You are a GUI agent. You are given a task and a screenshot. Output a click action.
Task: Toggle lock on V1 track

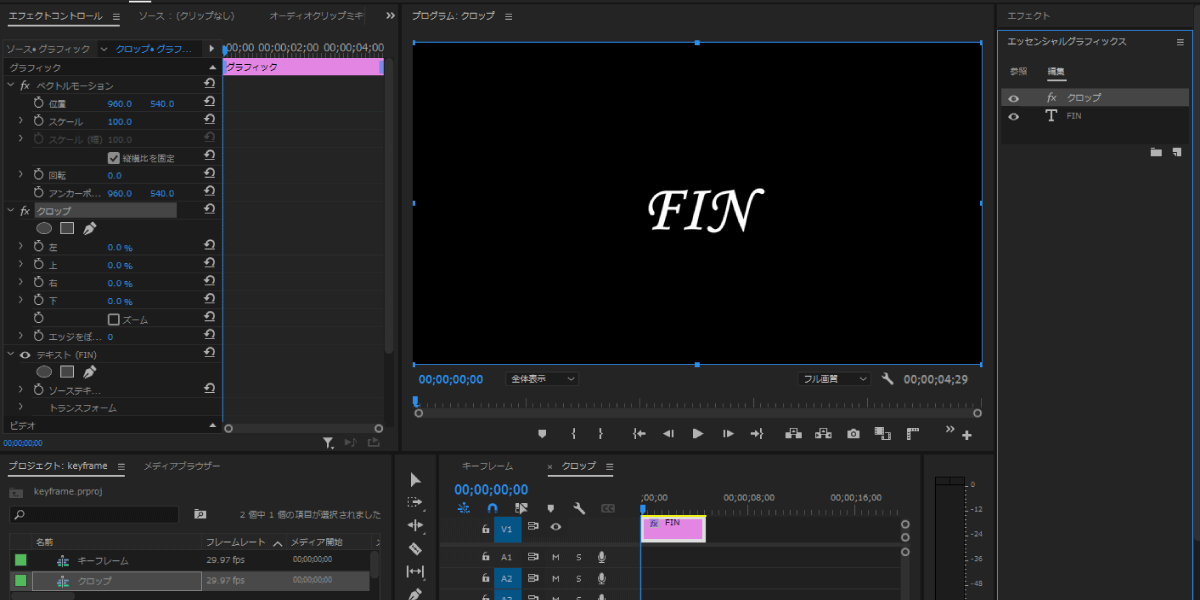(x=486, y=528)
